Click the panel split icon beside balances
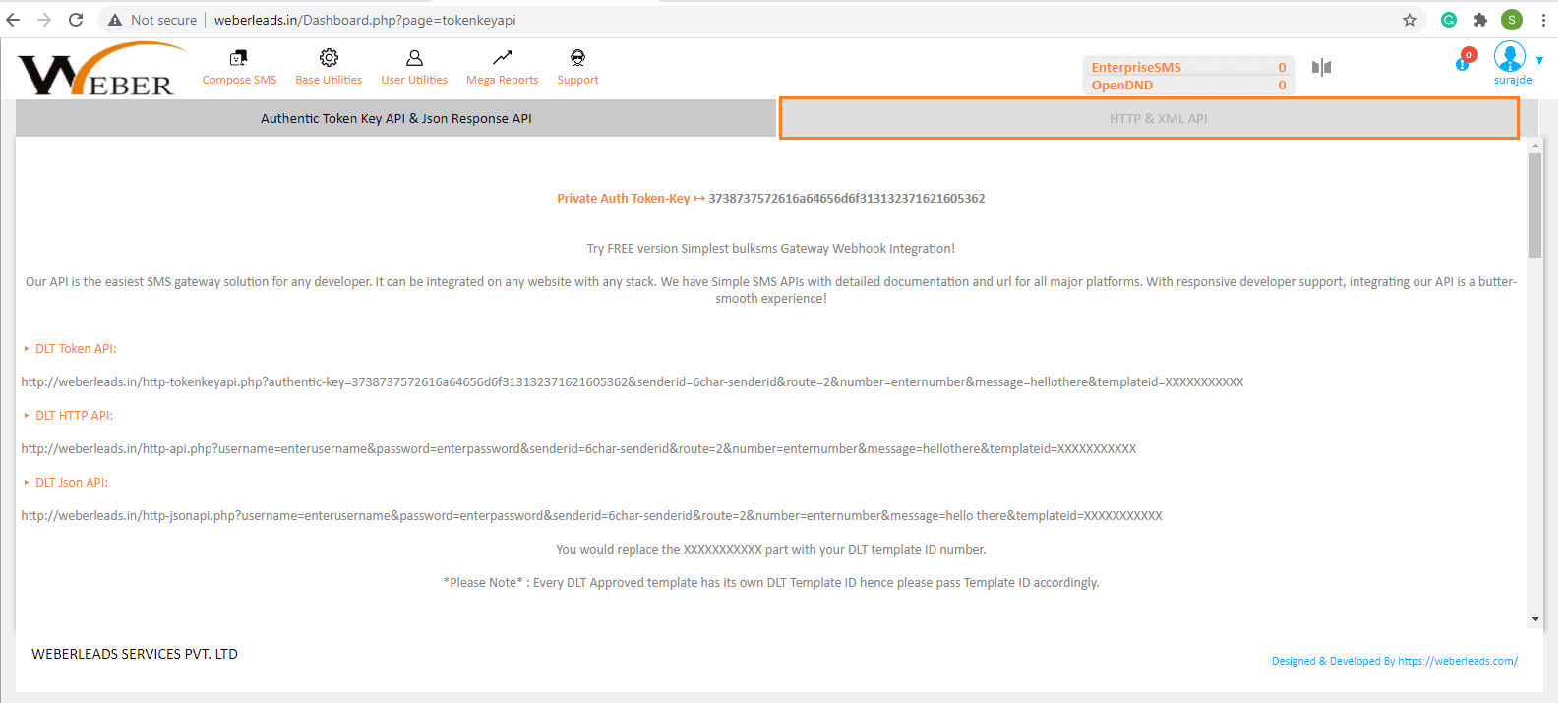The height and width of the screenshot is (703, 1568). coord(1321,67)
